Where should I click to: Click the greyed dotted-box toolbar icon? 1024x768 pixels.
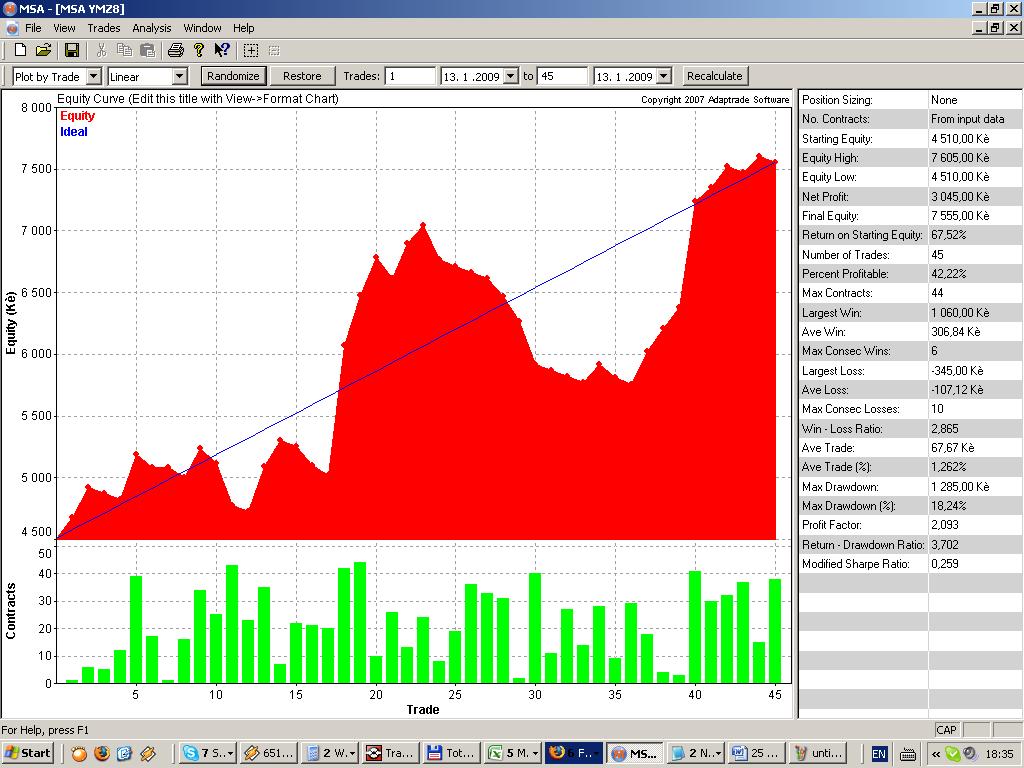click(274, 50)
